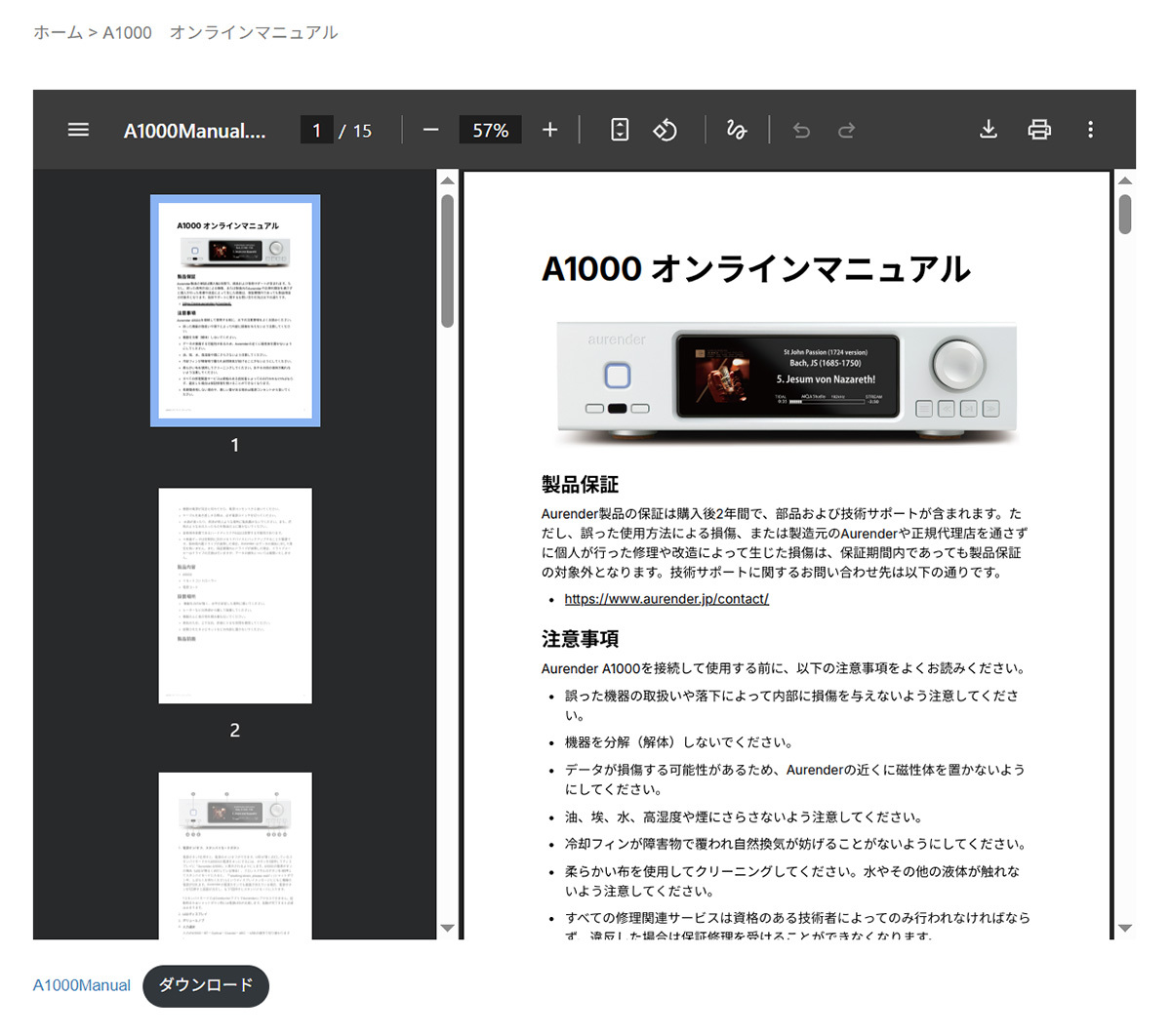Open the page 3 thumbnail
The image size is (1171, 1036).
pyautogui.click(x=235, y=855)
